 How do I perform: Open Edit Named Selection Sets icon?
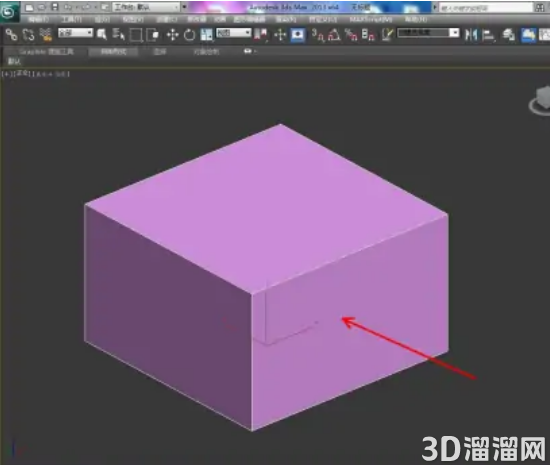(387, 35)
